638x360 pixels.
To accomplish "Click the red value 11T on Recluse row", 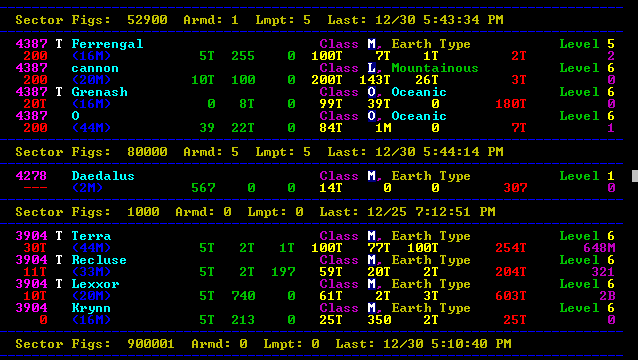I will tap(35, 271).
